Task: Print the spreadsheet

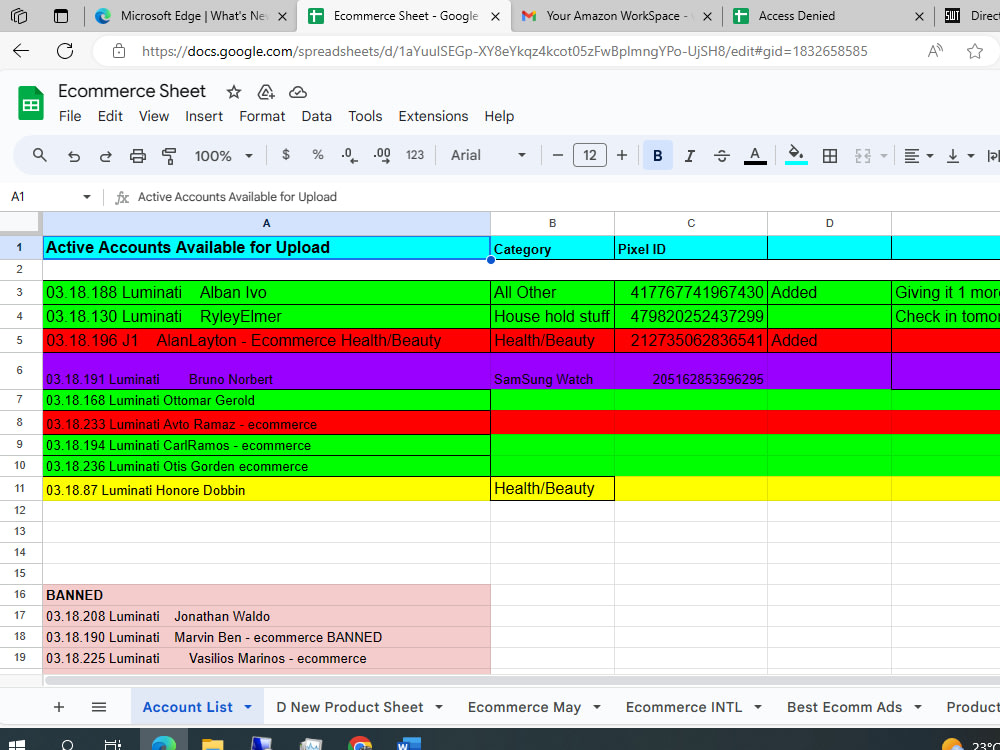Action: [x=138, y=156]
